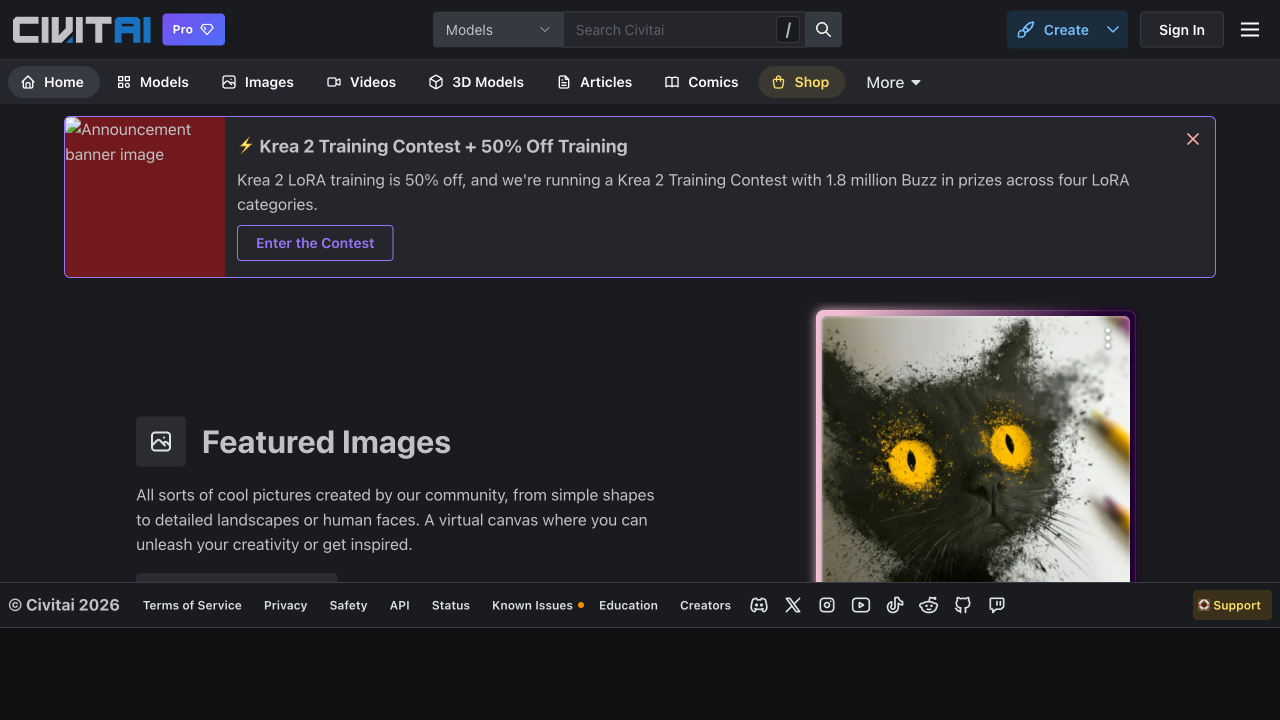Go to the Models tab
1280x720 pixels.
pos(152,82)
